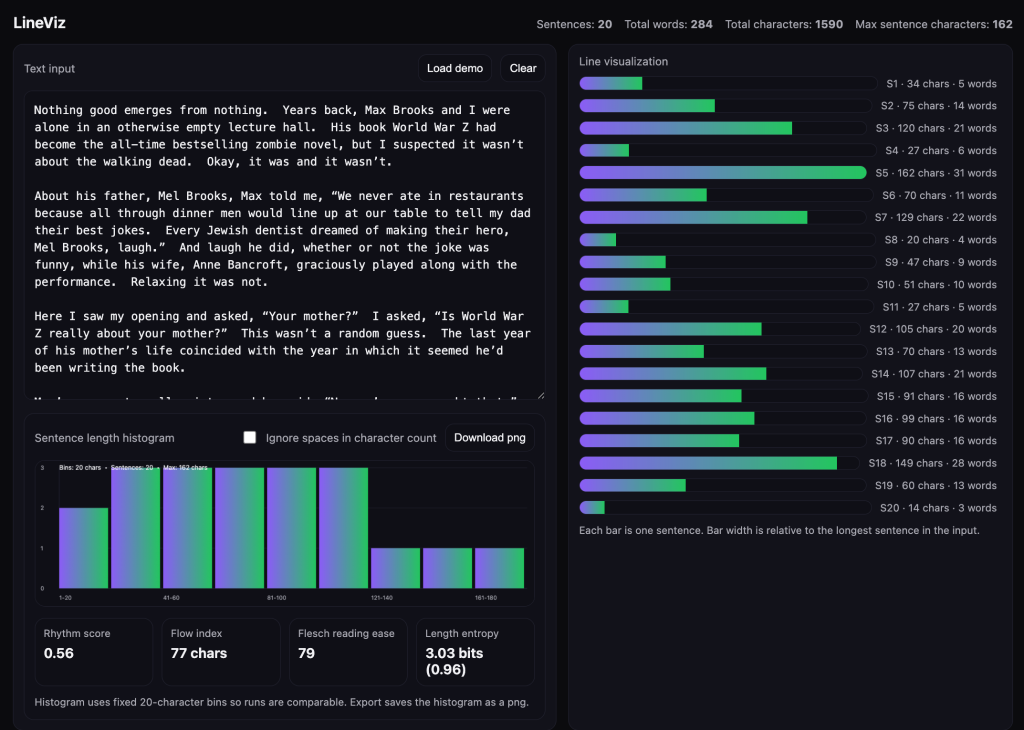The image size is (1024, 730).
Task: Click the LineViz app title
Action: point(40,23)
